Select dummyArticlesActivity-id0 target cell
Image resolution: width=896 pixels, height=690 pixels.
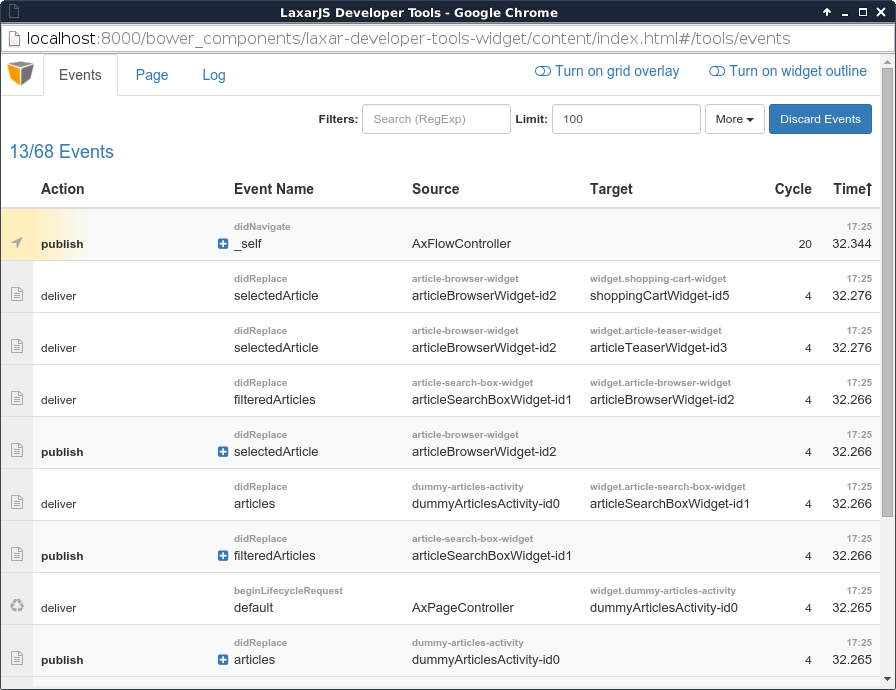663,608
